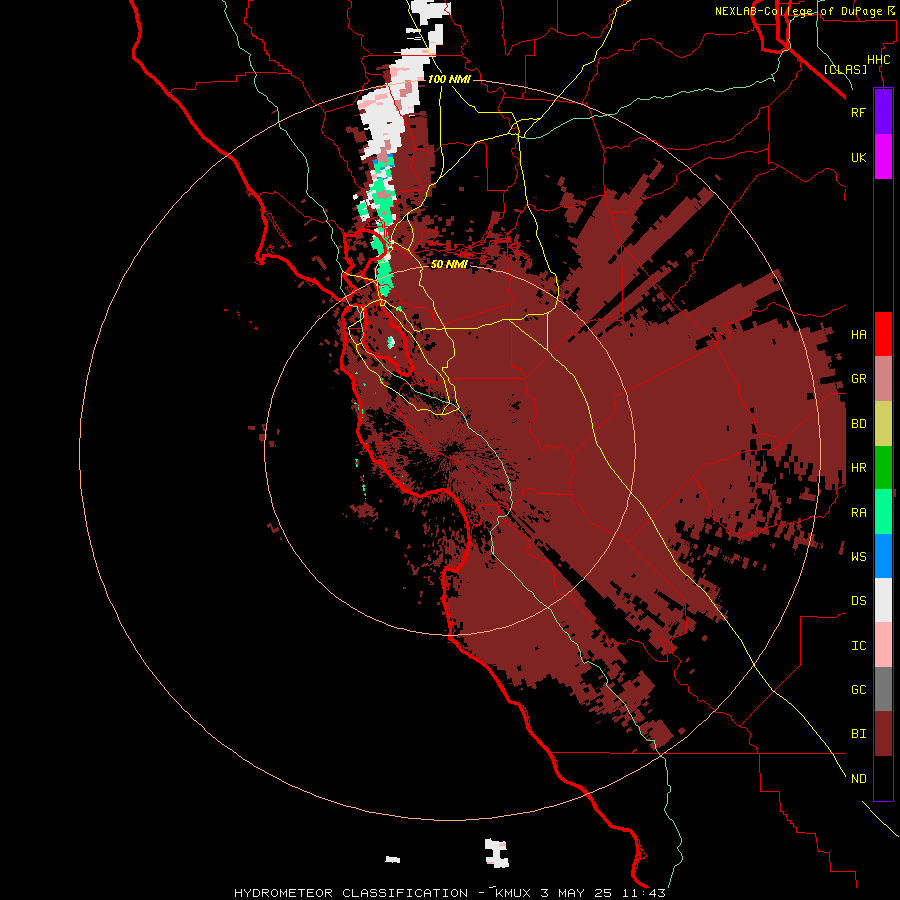Image resolution: width=900 pixels, height=900 pixels.
Task: Click the IC pink legend swatch
Action: (883, 645)
